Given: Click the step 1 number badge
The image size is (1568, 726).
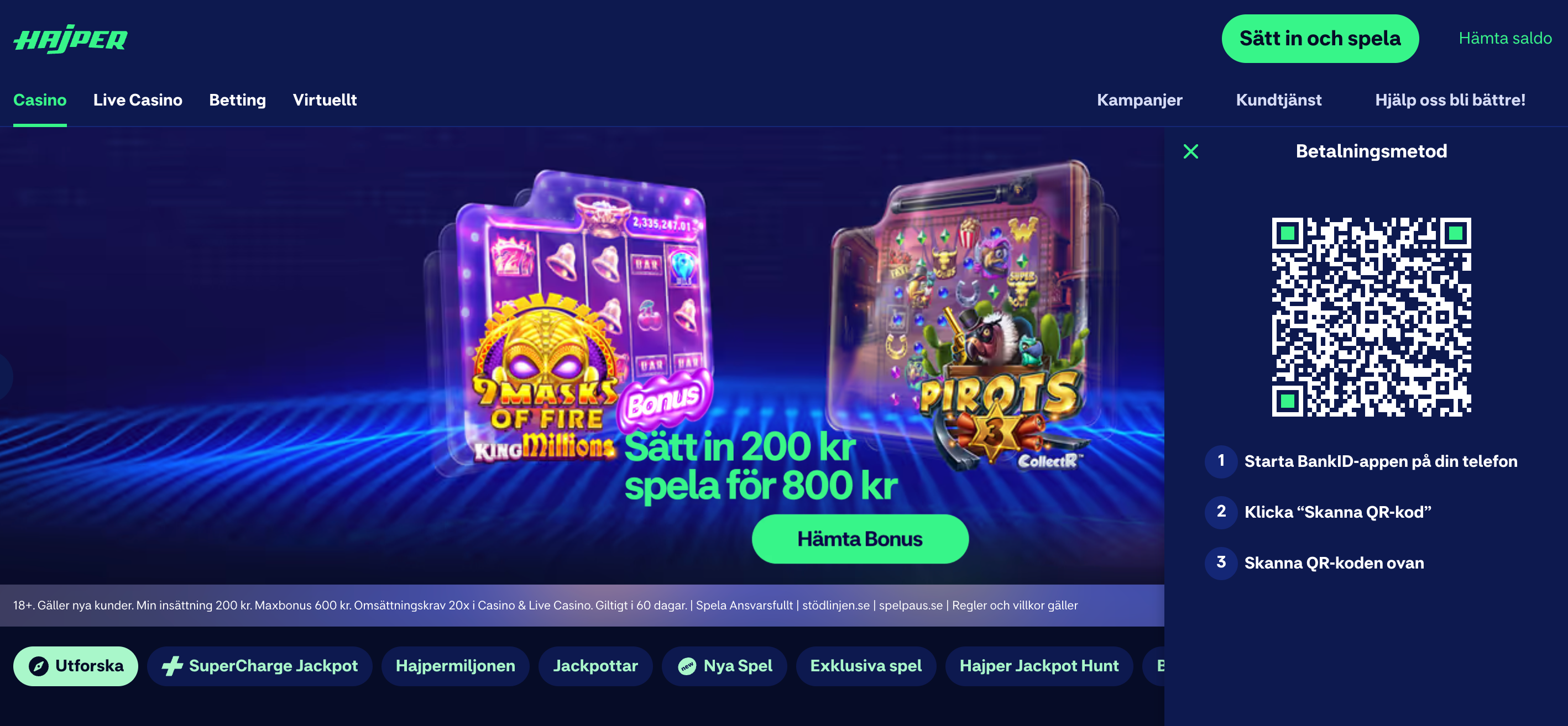Looking at the screenshot, I should 1220,461.
